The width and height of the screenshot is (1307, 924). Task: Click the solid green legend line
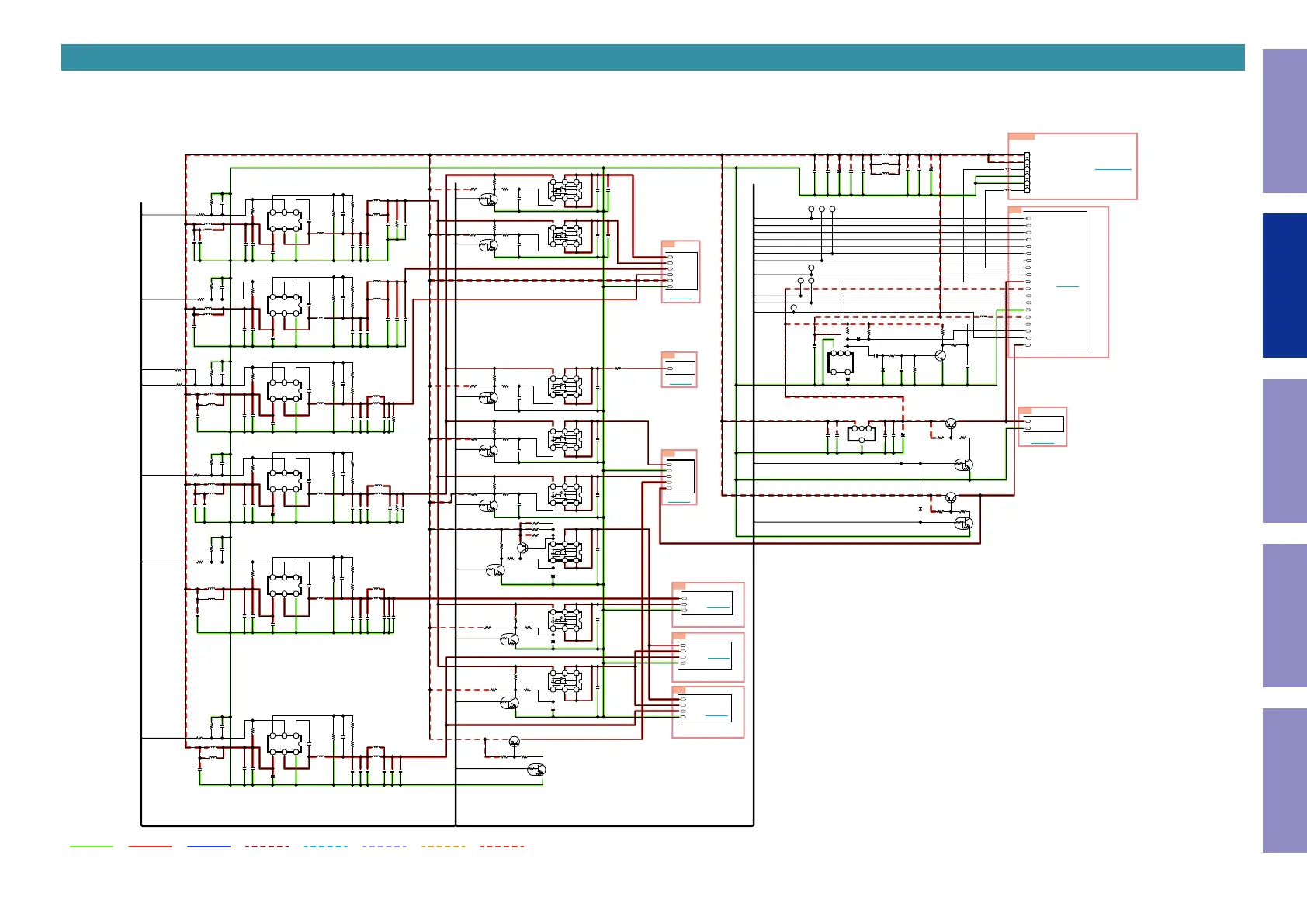(92, 846)
